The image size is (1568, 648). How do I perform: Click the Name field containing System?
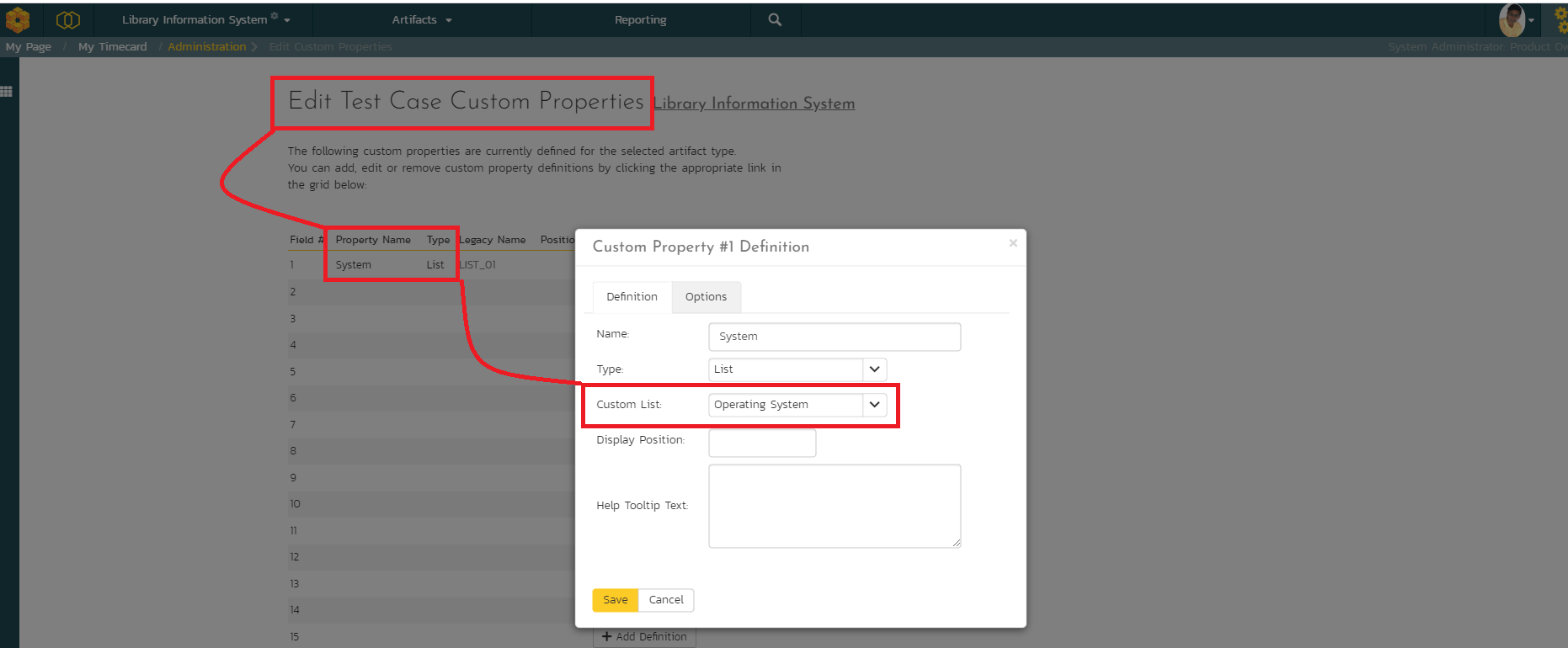(834, 337)
